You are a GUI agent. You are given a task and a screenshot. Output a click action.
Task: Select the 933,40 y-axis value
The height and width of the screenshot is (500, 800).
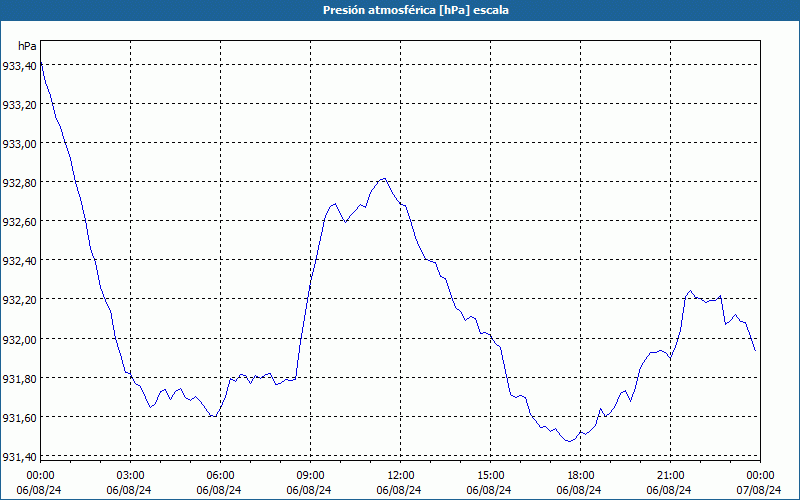tap(19, 65)
